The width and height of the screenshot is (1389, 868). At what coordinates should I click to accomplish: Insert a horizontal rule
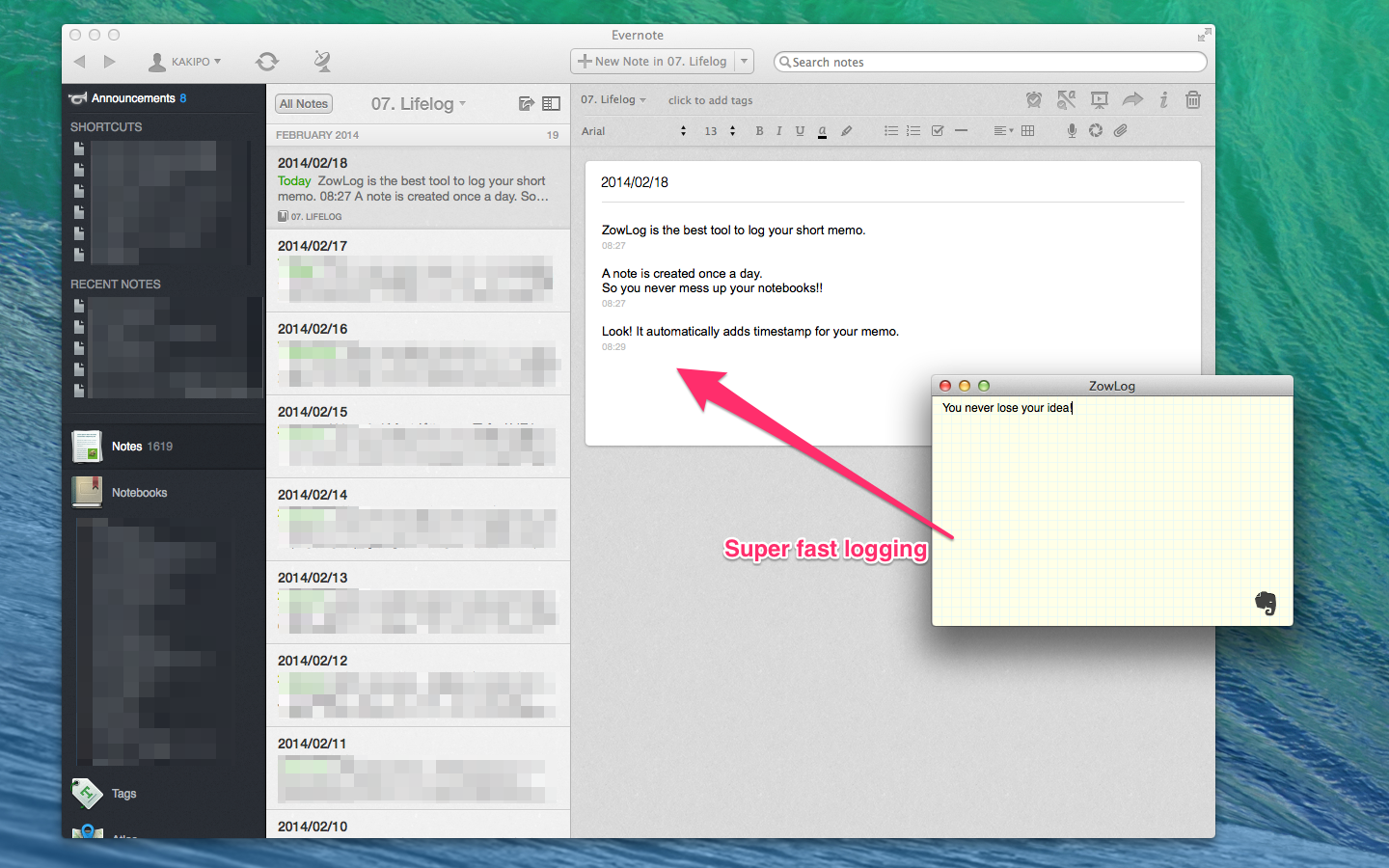coord(961,131)
